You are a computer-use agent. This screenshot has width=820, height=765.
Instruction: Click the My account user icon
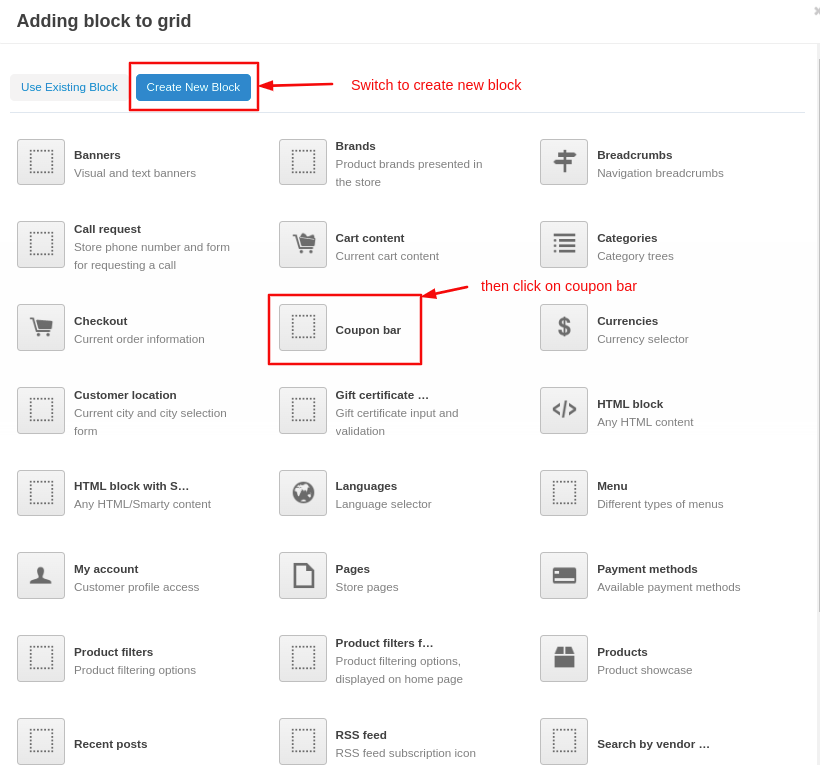click(x=41, y=575)
